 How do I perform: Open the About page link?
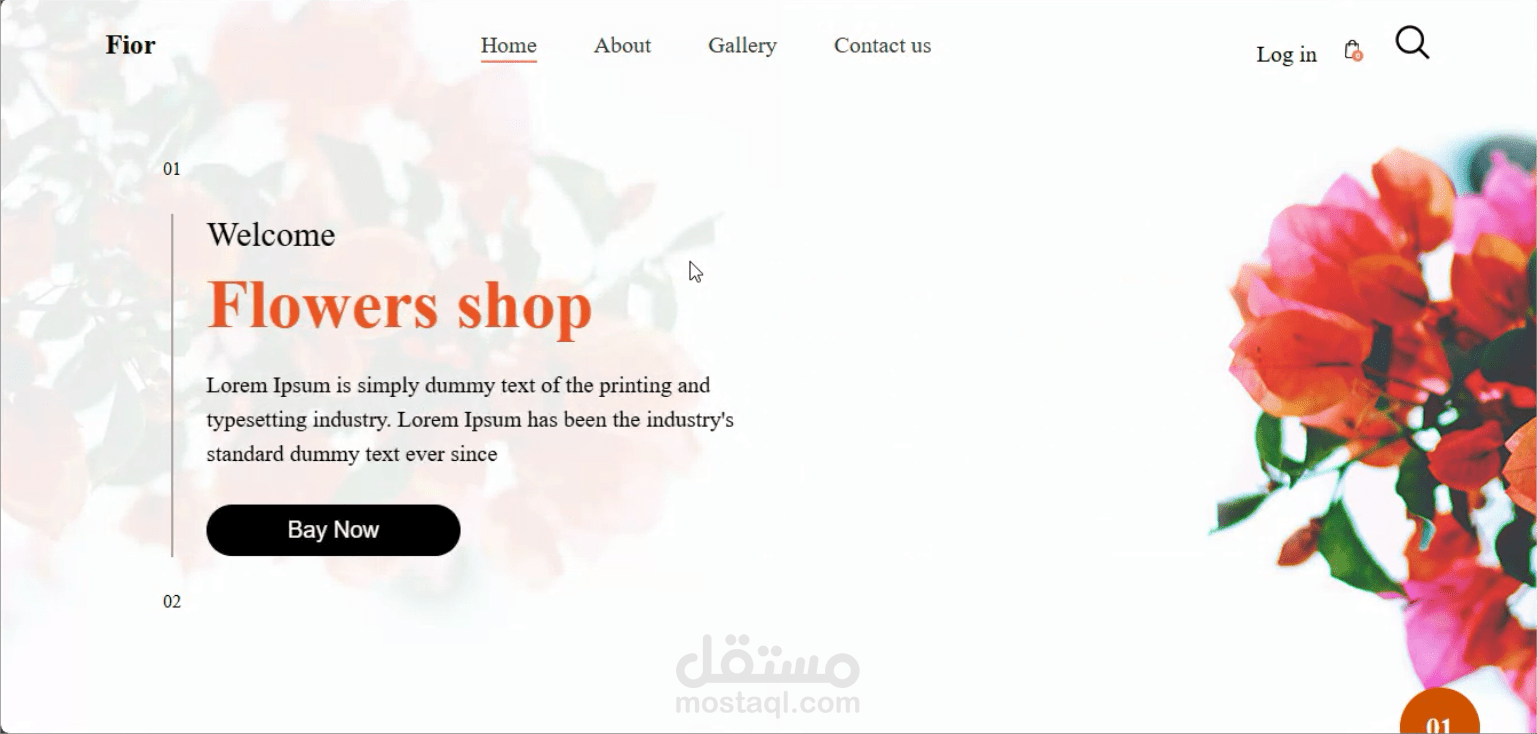coord(622,45)
